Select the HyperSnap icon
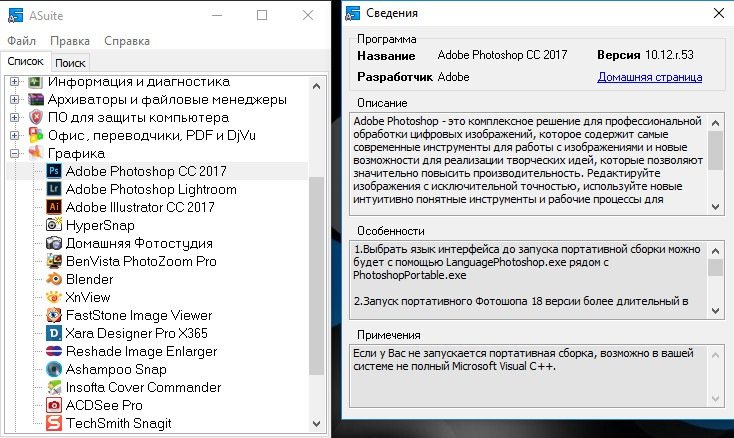This screenshot has width=734, height=438. pos(54,225)
